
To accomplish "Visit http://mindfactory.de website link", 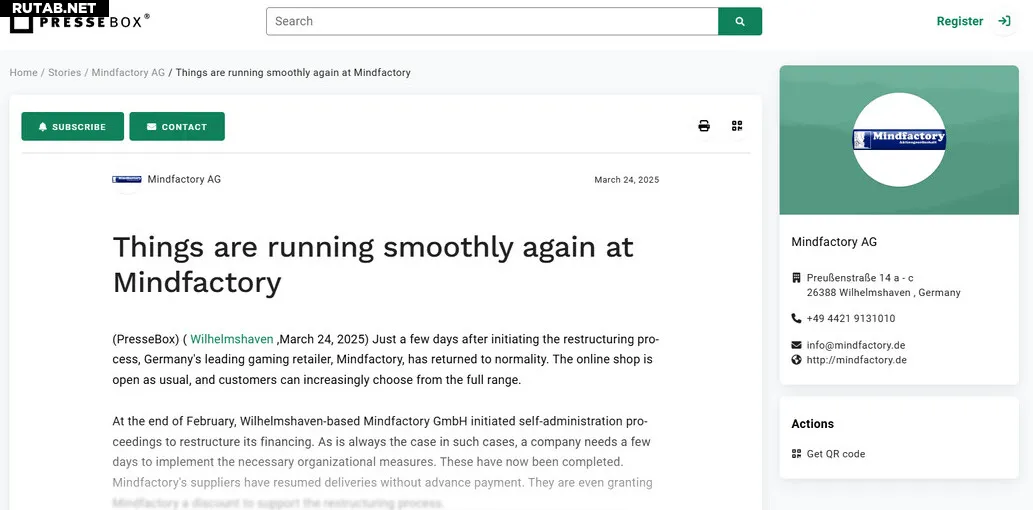I will 856,360.
